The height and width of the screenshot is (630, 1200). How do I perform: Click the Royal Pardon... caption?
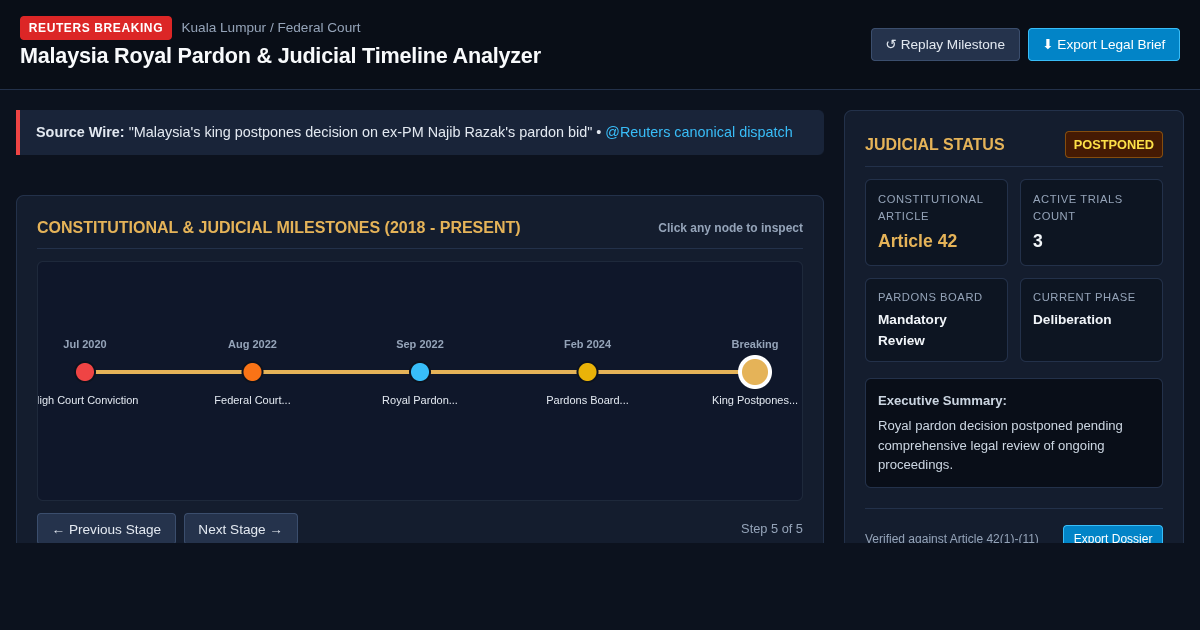point(420,400)
